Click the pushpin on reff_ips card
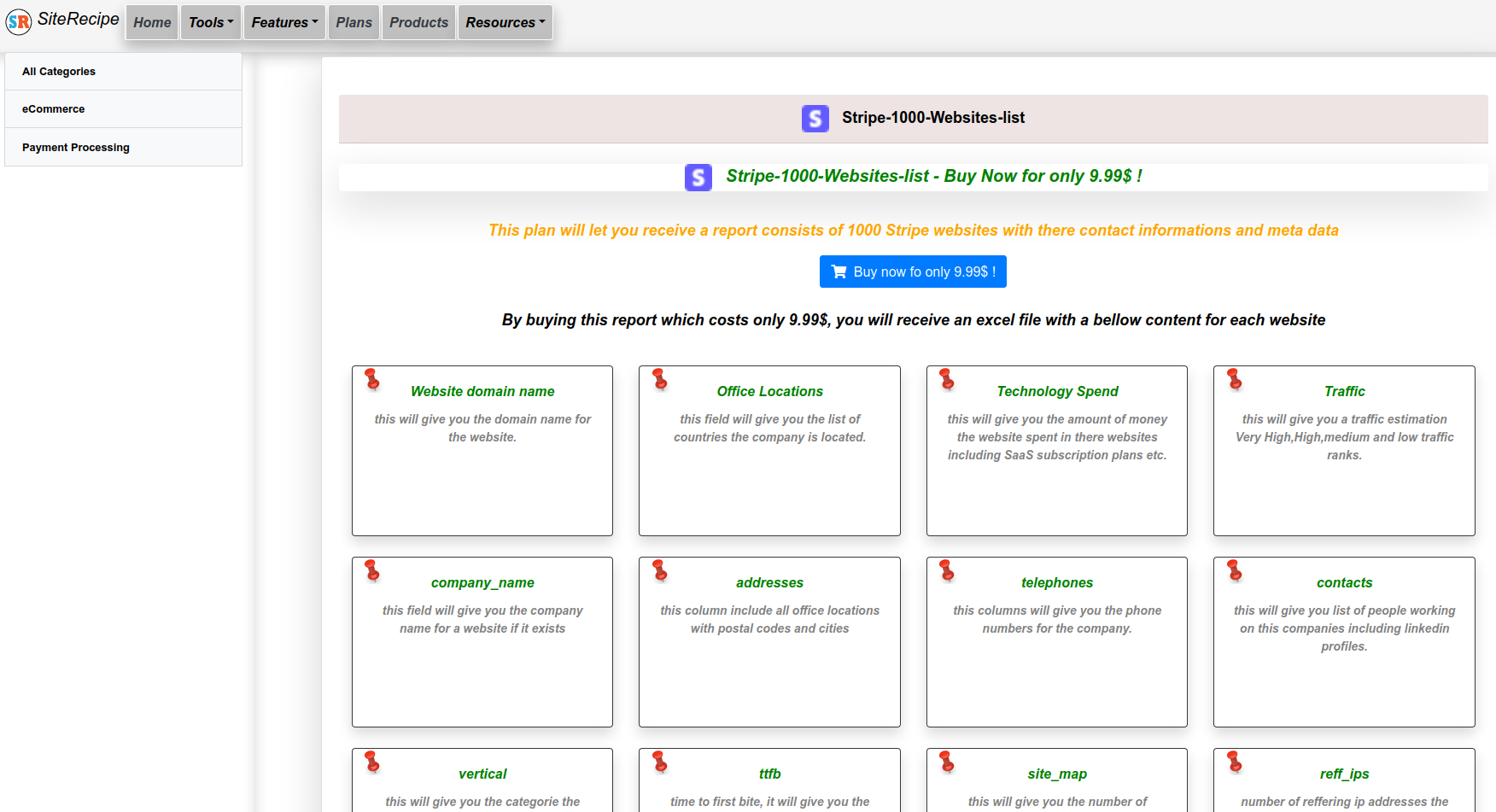This screenshot has height=812, width=1496. click(1235, 762)
